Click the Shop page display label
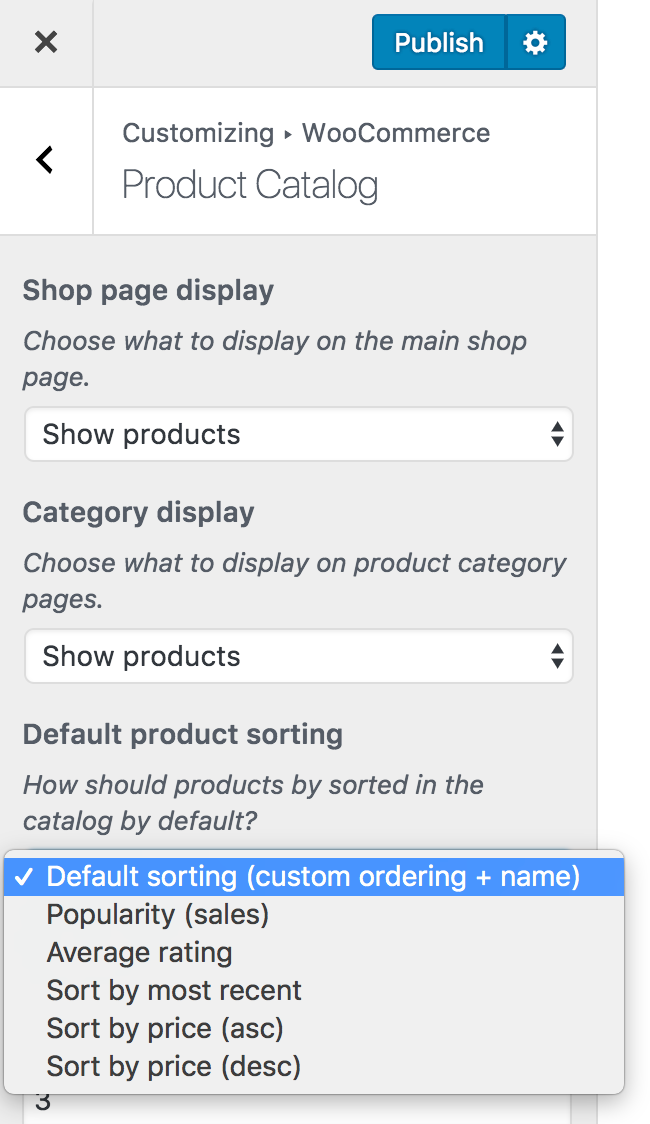Image resolution: width=650 pixels, height=1124 pixels. point(148,291)
